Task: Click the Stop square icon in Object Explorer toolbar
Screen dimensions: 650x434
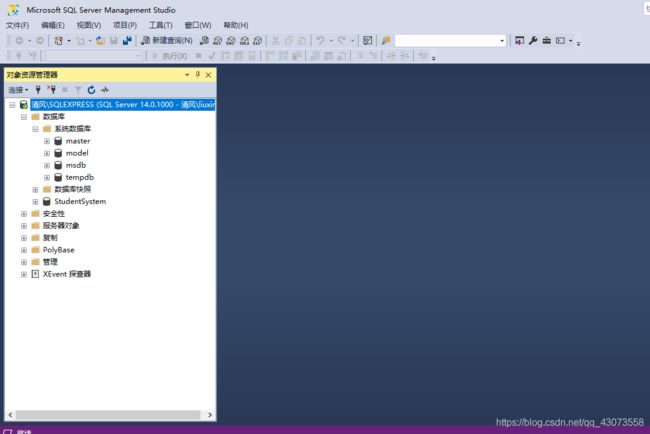Action: [65, 90]
